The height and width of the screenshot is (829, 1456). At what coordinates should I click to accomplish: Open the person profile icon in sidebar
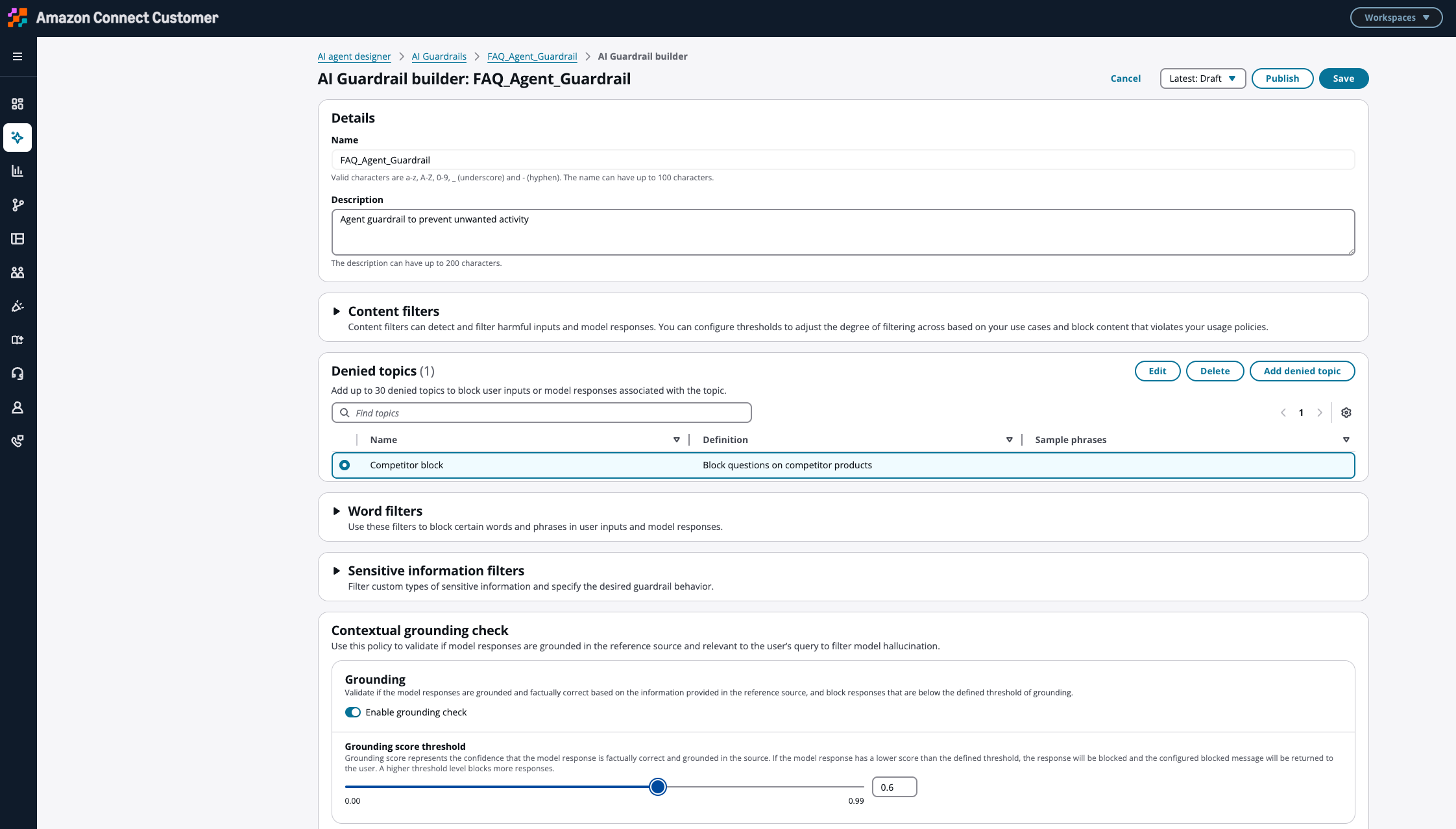[x=18, y=407]
